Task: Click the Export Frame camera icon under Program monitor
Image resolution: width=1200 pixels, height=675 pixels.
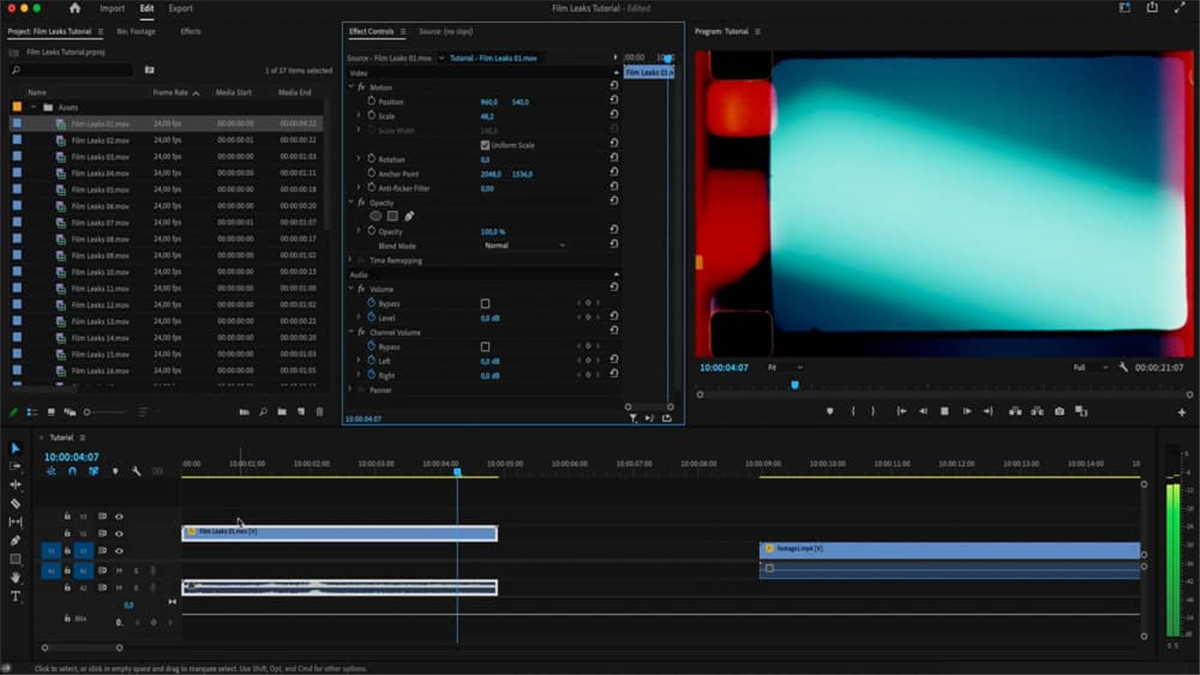Action: click(x=1058, y=410)
